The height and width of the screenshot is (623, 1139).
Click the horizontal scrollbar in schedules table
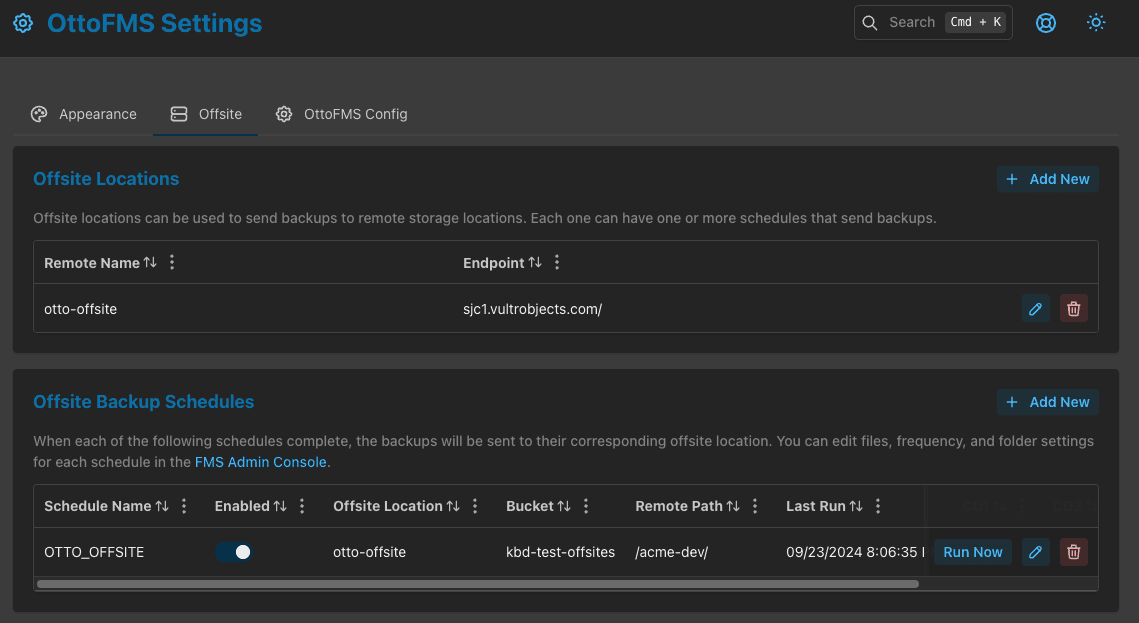(477, 584)
